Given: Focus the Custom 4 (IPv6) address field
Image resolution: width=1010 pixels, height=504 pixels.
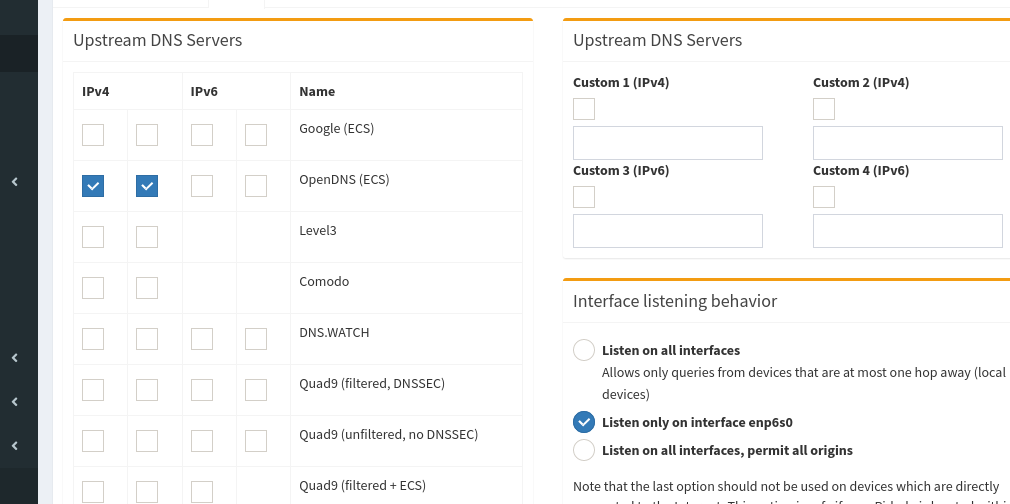Looking at the screenshot, I should coord(908,231).
